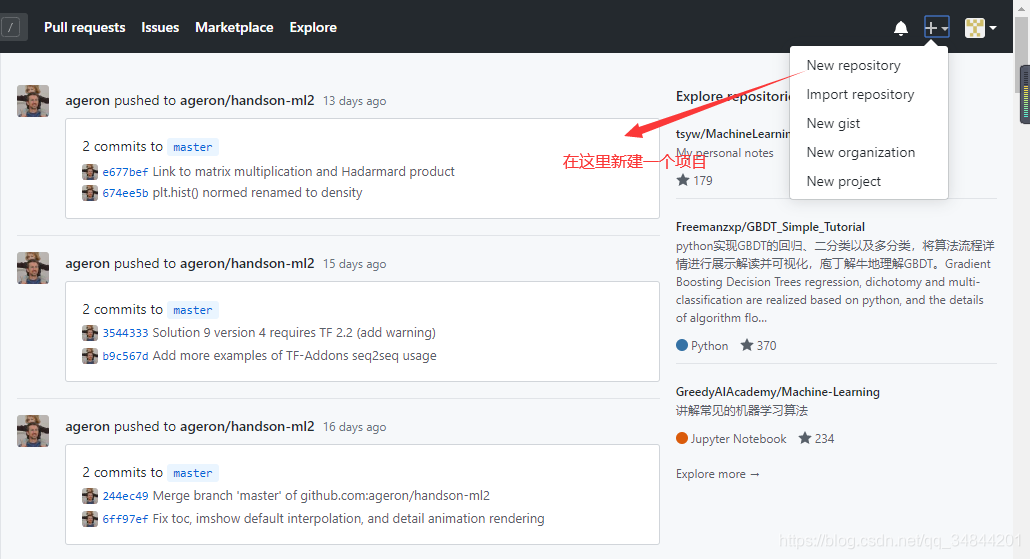This screenshot has width=1030, height=559.
Task: Open the master branch label, 13 days ago
Action: point(192,147)
